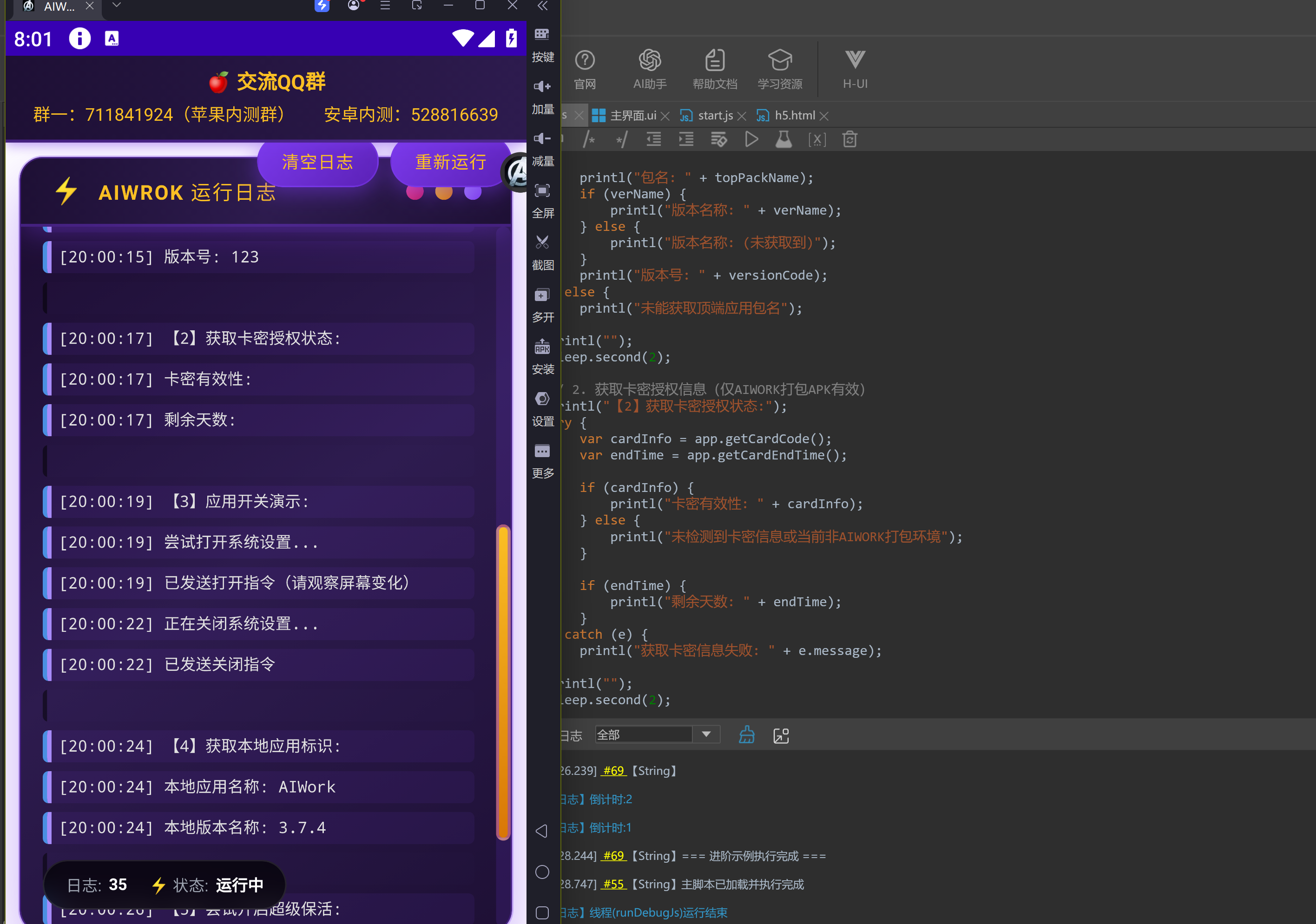
Task: Click the uncomment */ toolbar icon
Action: pos(621,139)
